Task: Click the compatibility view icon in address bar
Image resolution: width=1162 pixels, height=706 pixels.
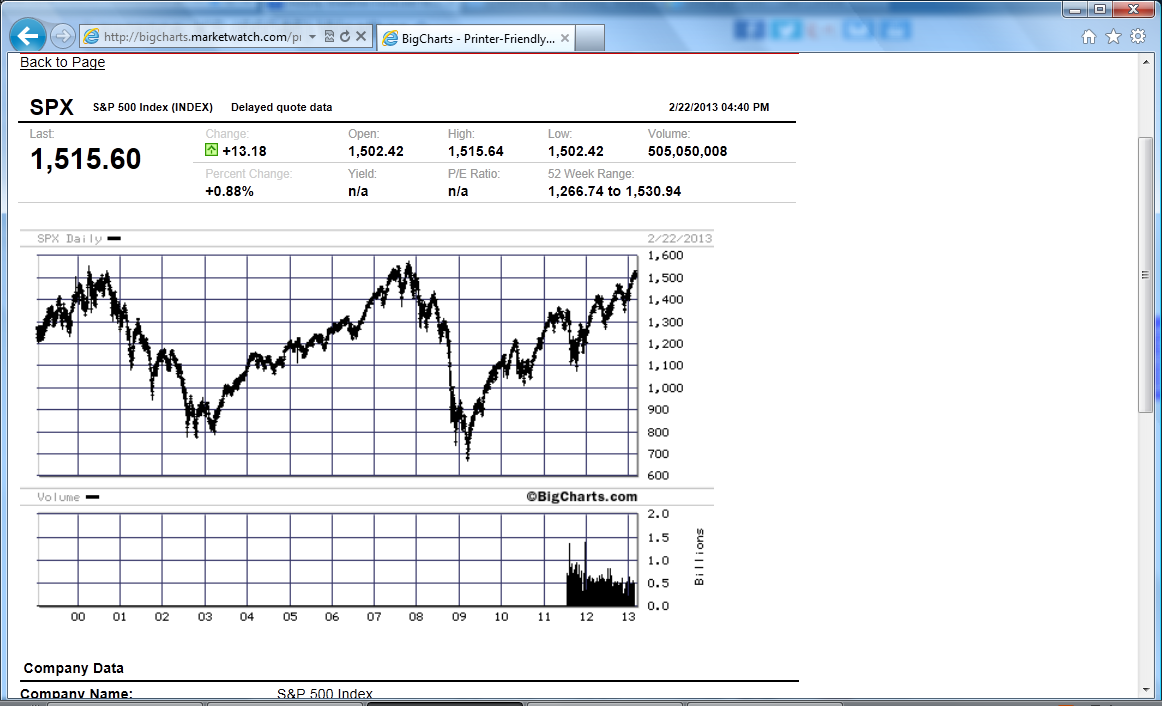Action: pos(329,36)
